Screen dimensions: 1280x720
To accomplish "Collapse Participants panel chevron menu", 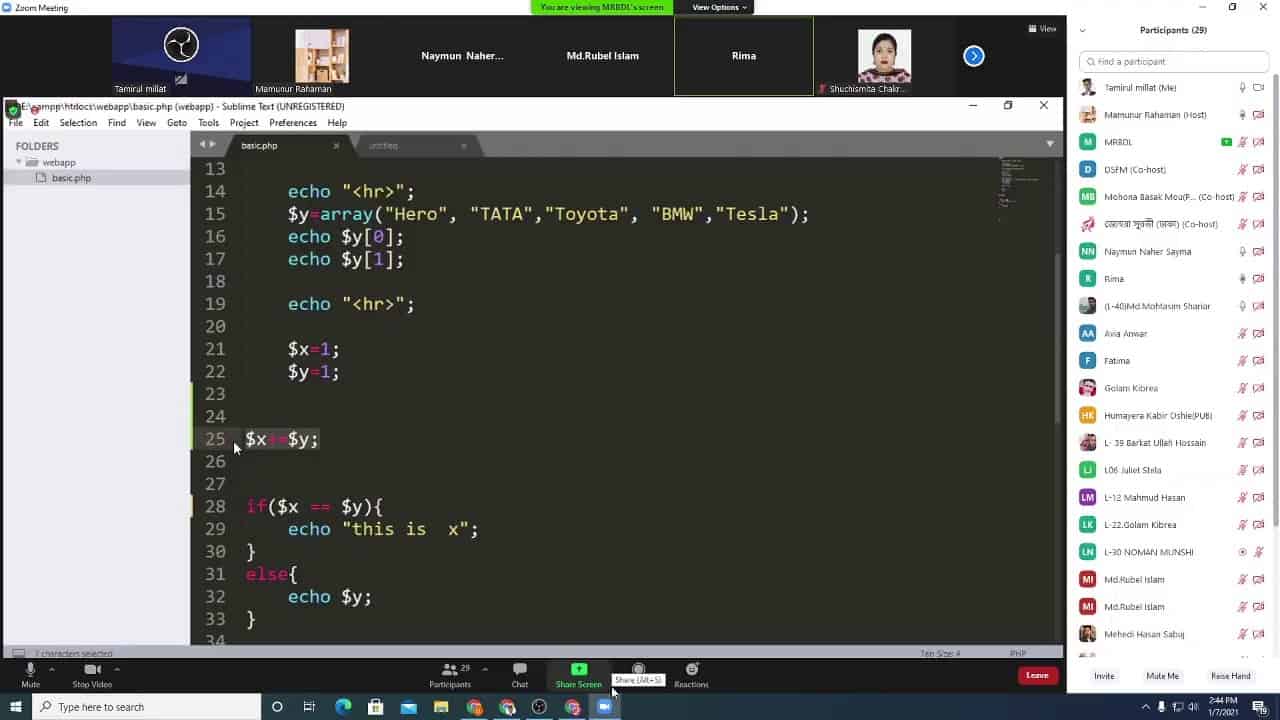I will (x=1082, y=30).
